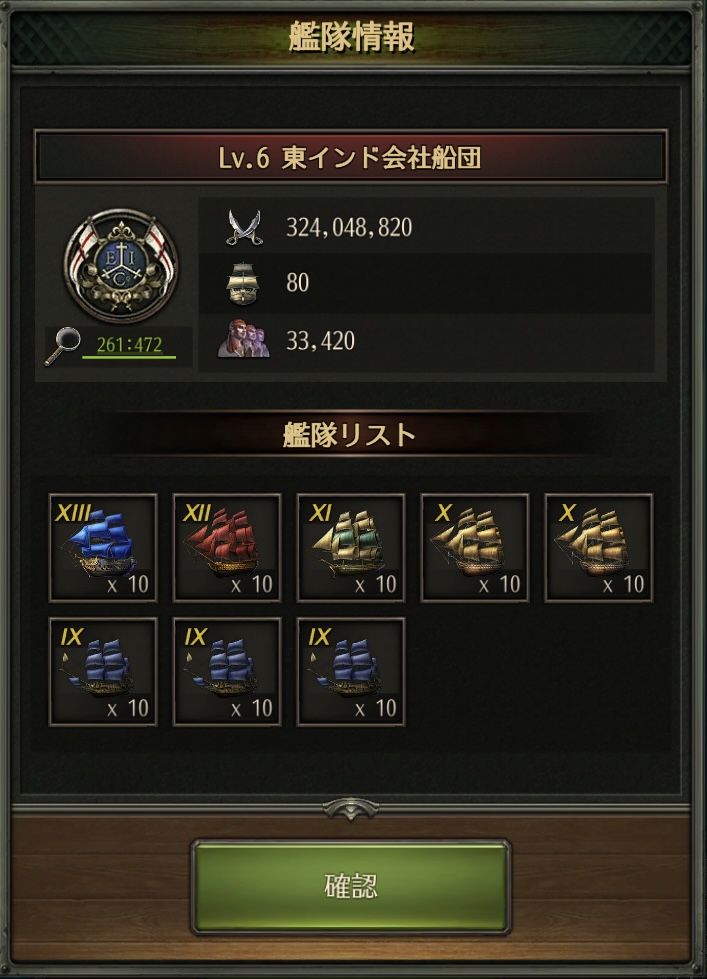Click the 艦隊情報 window title
This screenshot has height=979, width=707.
[352, 37]
